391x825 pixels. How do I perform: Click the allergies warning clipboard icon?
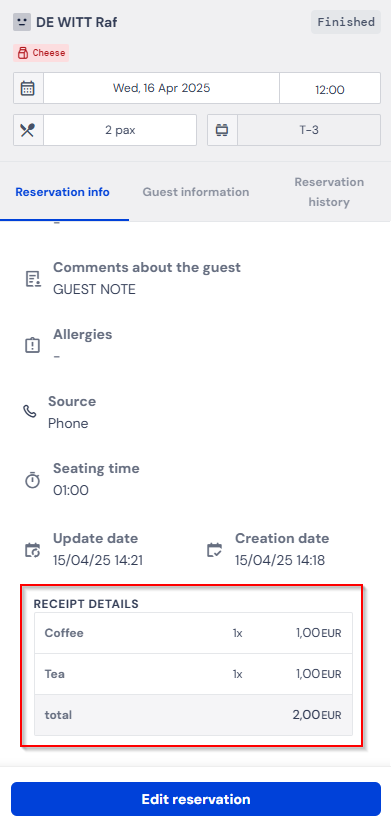pyautogui.click(x=33, y=345)
